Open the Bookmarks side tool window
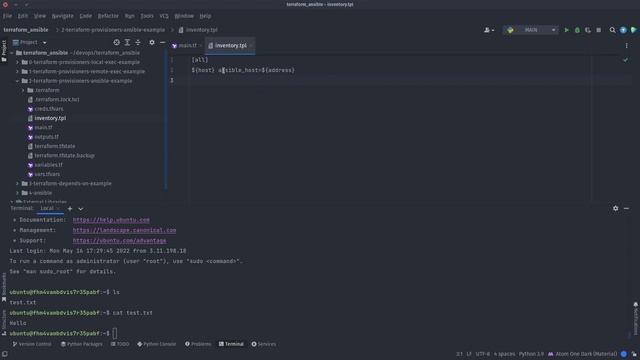 click(x=4, y=287)
